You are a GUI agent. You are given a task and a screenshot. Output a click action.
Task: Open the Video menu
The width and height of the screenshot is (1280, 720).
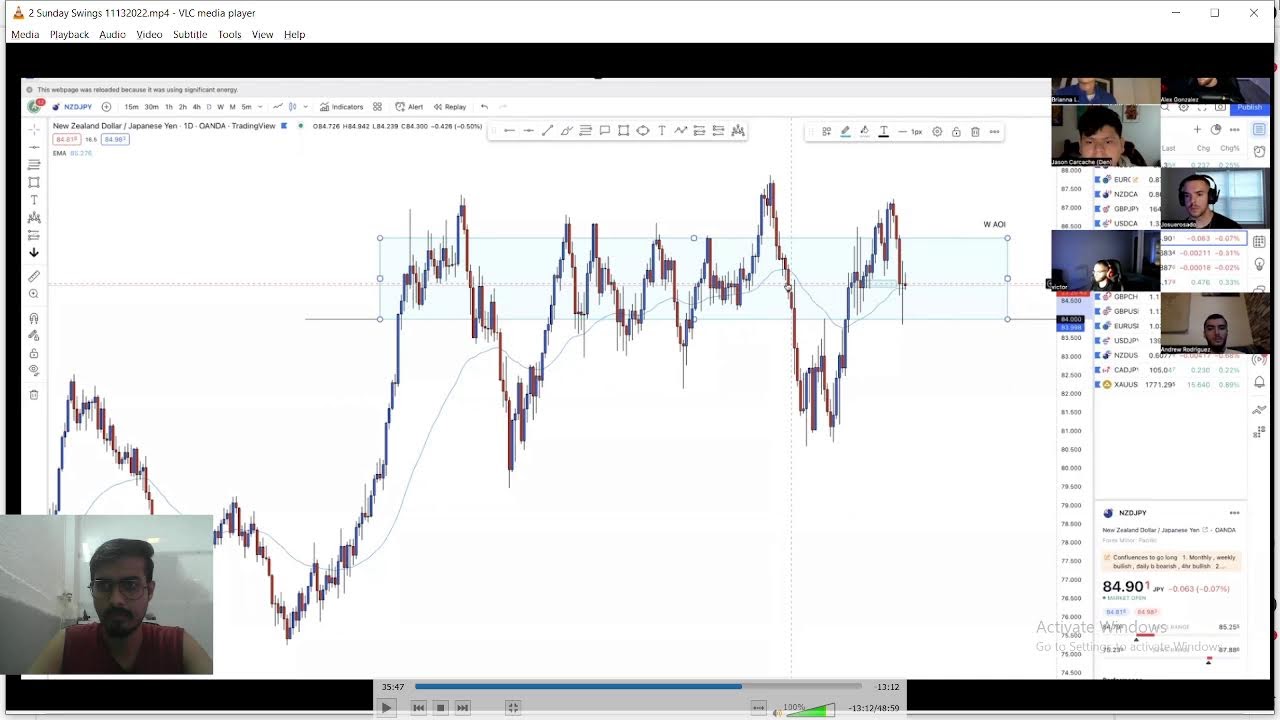[149, 34]
